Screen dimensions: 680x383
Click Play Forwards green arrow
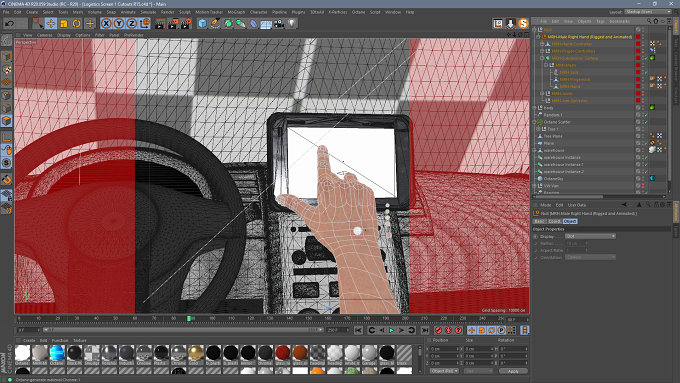point(391,331)
